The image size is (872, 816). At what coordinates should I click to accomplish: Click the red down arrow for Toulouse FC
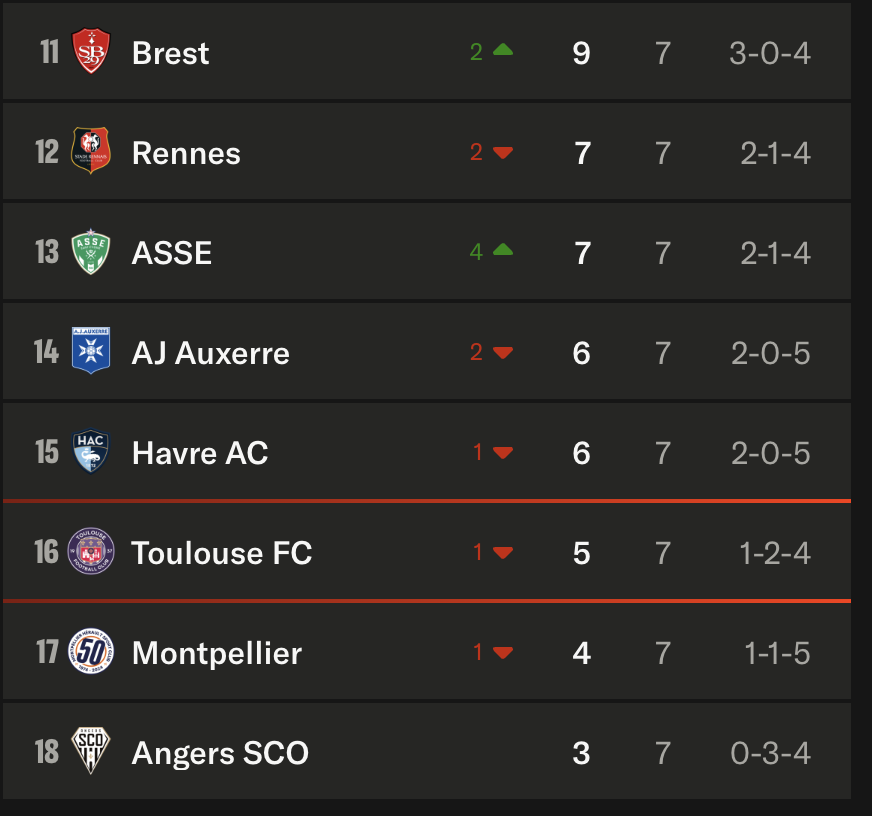(503, 552)
